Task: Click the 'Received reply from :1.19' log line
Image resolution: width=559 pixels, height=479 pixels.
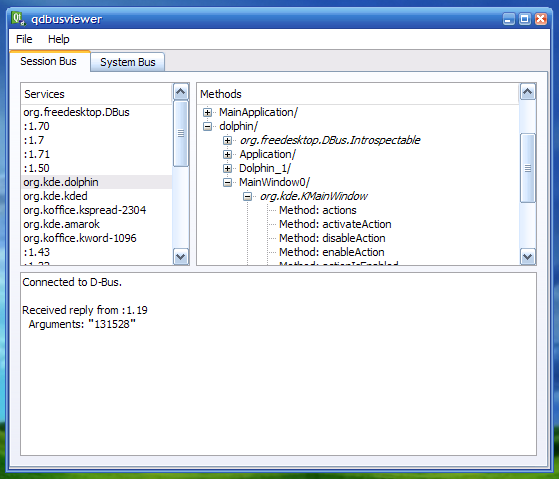Action: [85, 310]
